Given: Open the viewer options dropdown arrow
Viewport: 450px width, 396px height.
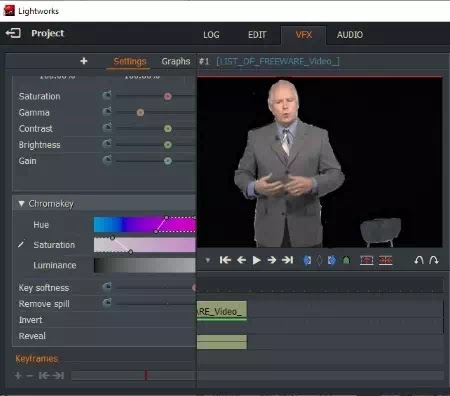Looking at the screenshot, I should click(x=207, y=260).
